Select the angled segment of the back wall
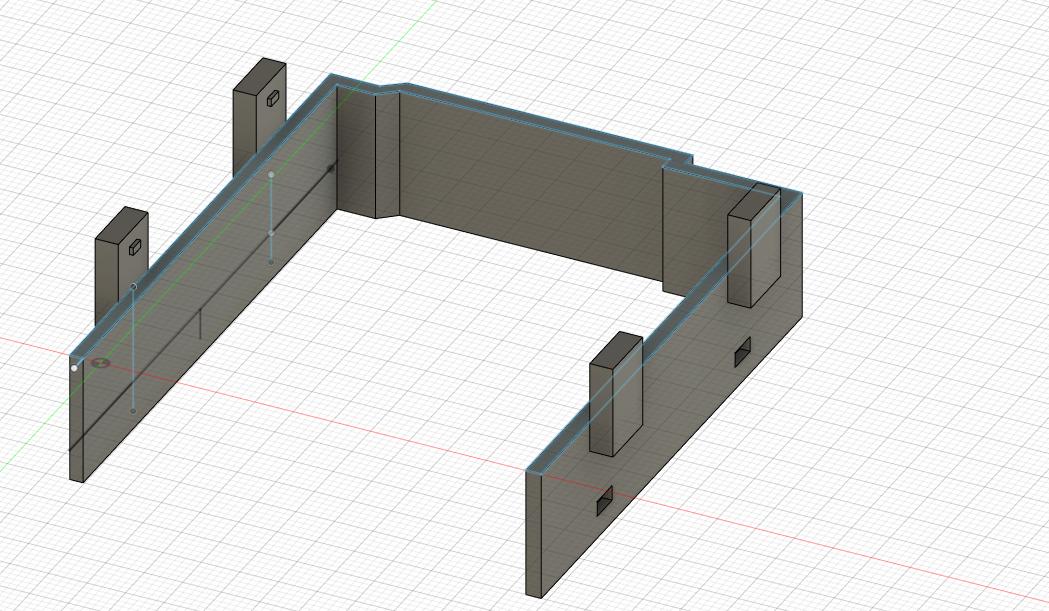Viewport: 1049px width, 611px height. [387, 155]
